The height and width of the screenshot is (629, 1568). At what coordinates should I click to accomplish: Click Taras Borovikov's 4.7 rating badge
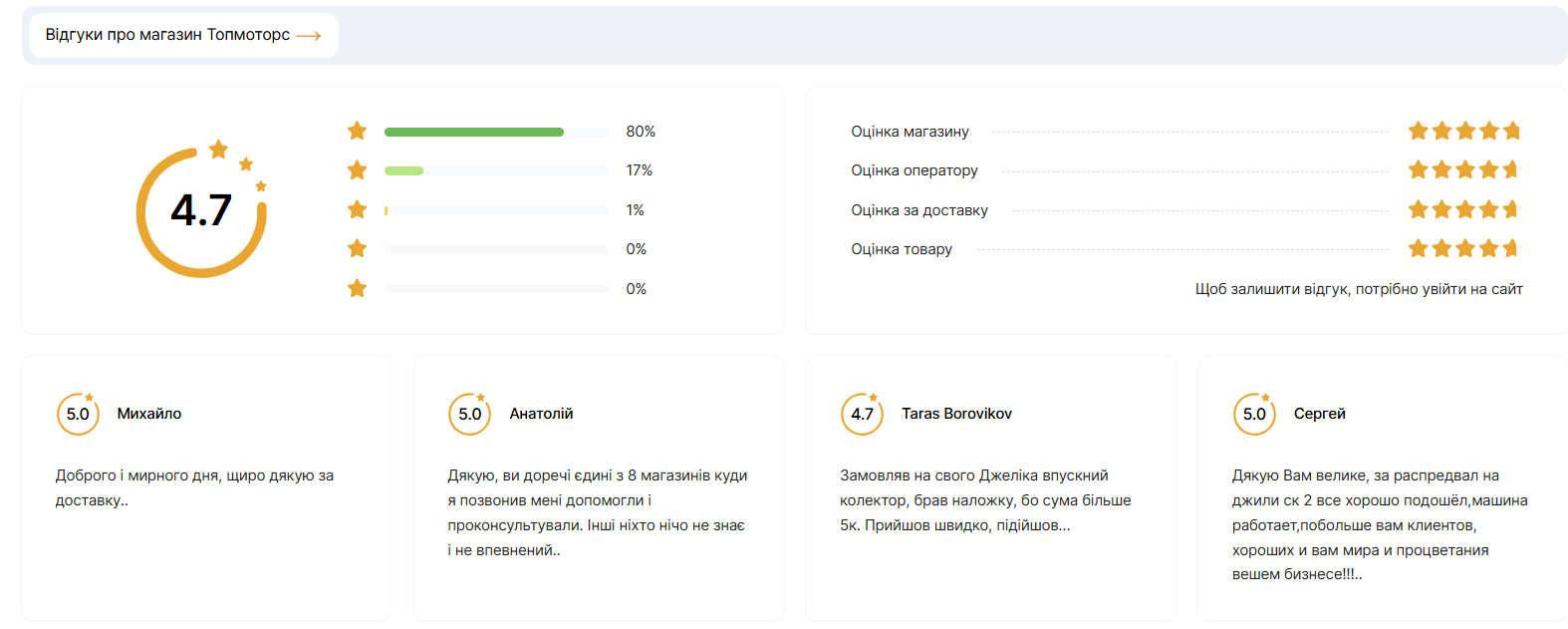pyautogui.click(x=863, y=415)
